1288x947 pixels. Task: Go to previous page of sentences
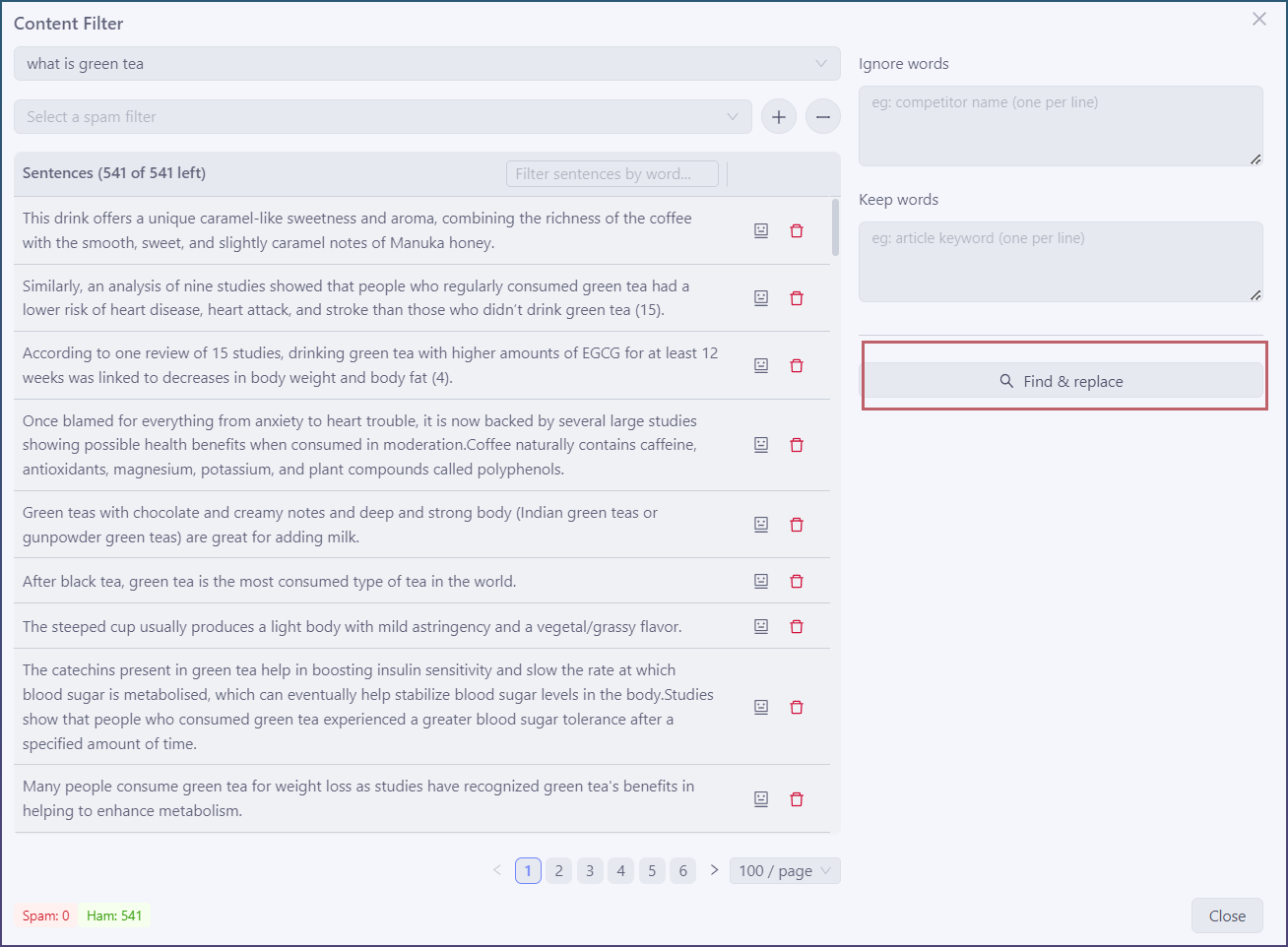(x=497, y=870)
